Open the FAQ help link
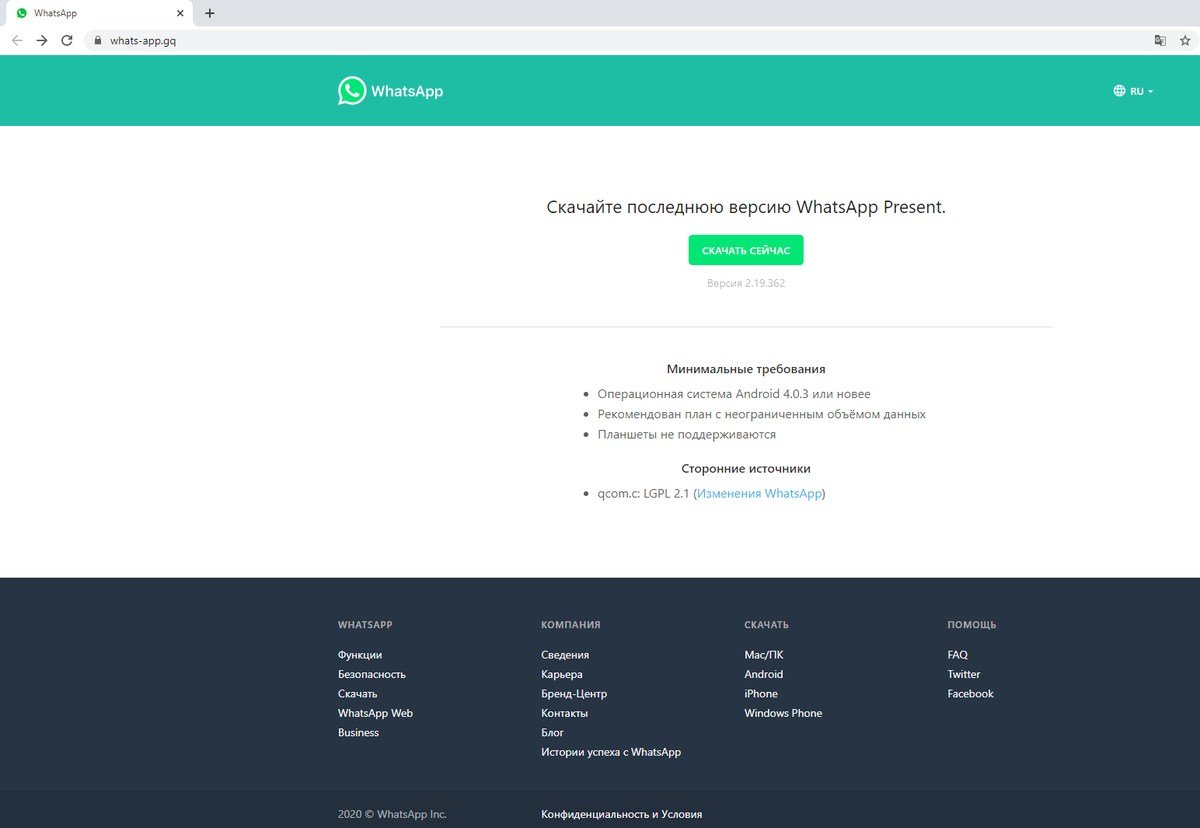Image resolution: width=1200 pixels, height=828 pixels. coord(958,655)
